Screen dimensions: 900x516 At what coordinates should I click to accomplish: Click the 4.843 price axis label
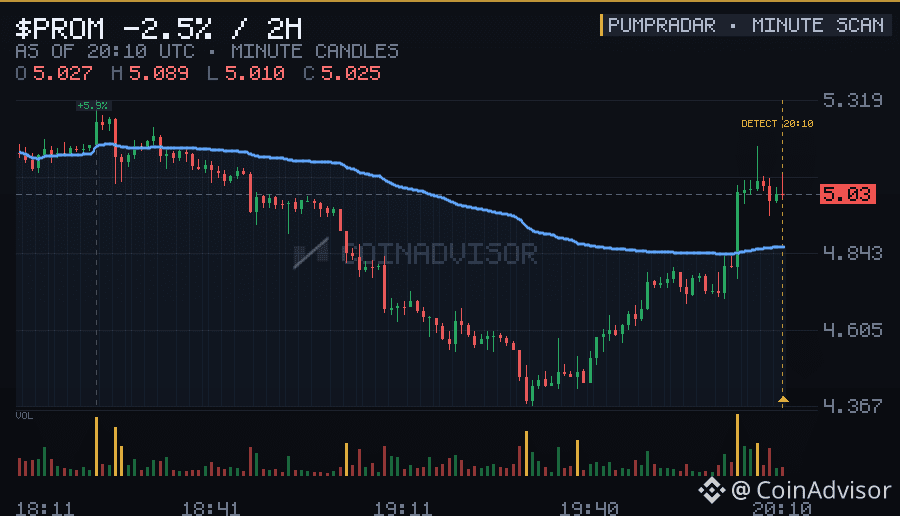pyautogui.click(x=852, y=253)
